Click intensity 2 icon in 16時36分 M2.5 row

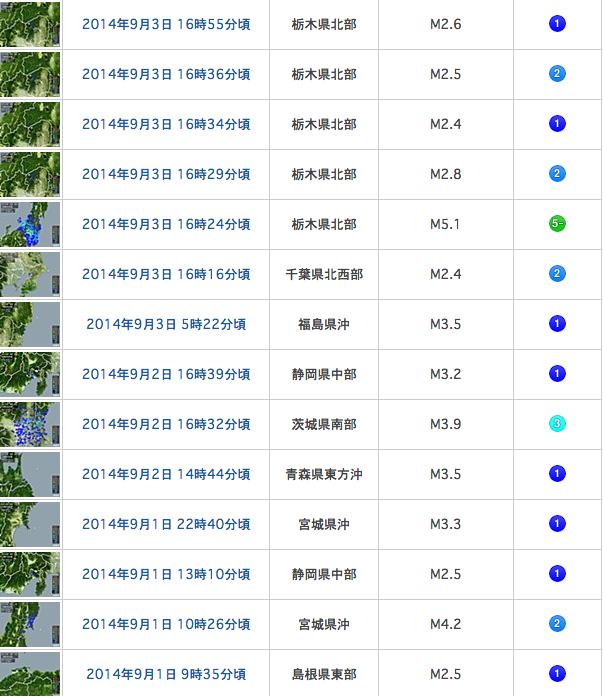pyautogui.click(x=557, y=73)
